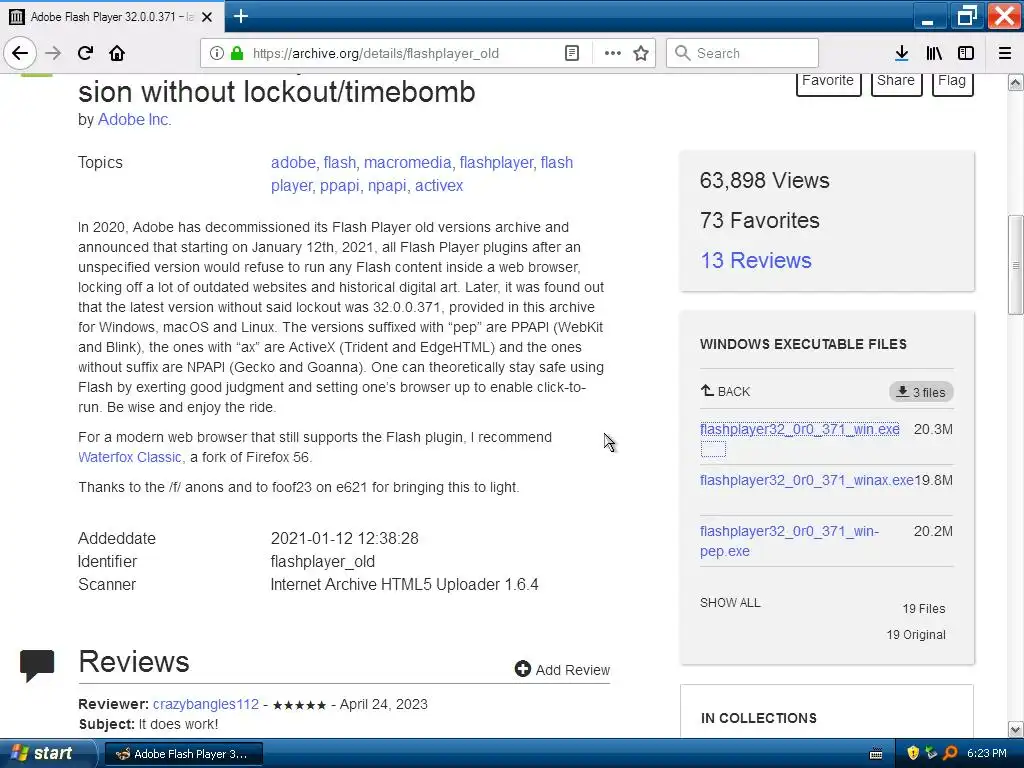Open the 13 Reviews link
1024x768 pixels.
click(x=756, y=260)
